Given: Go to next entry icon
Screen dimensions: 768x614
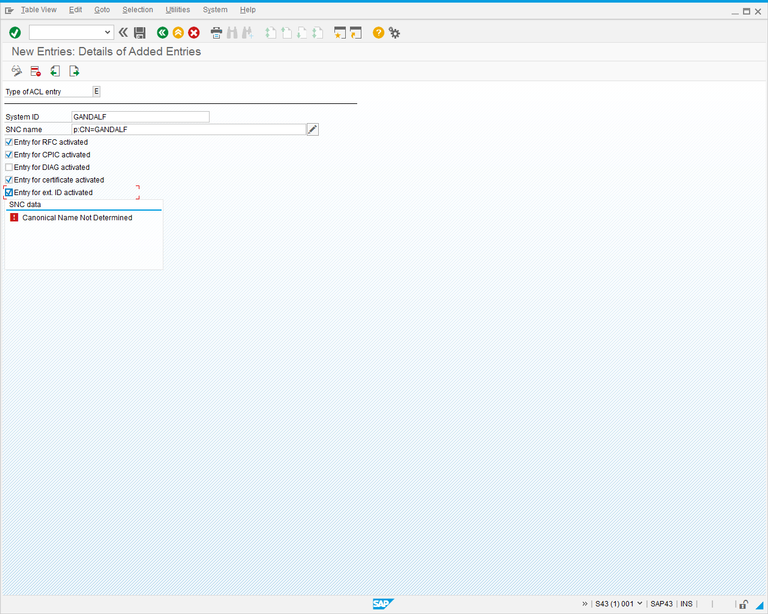Looking at the screenshot, I should [74, 71].
